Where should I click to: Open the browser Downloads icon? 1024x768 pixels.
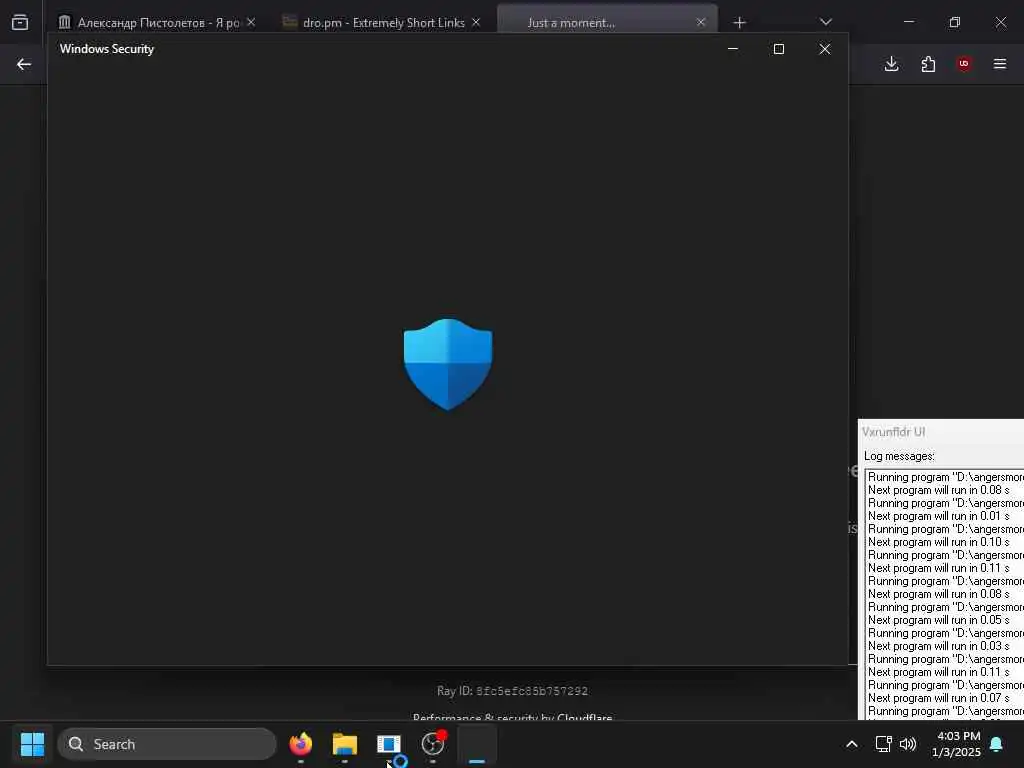(x=891, y=64)
